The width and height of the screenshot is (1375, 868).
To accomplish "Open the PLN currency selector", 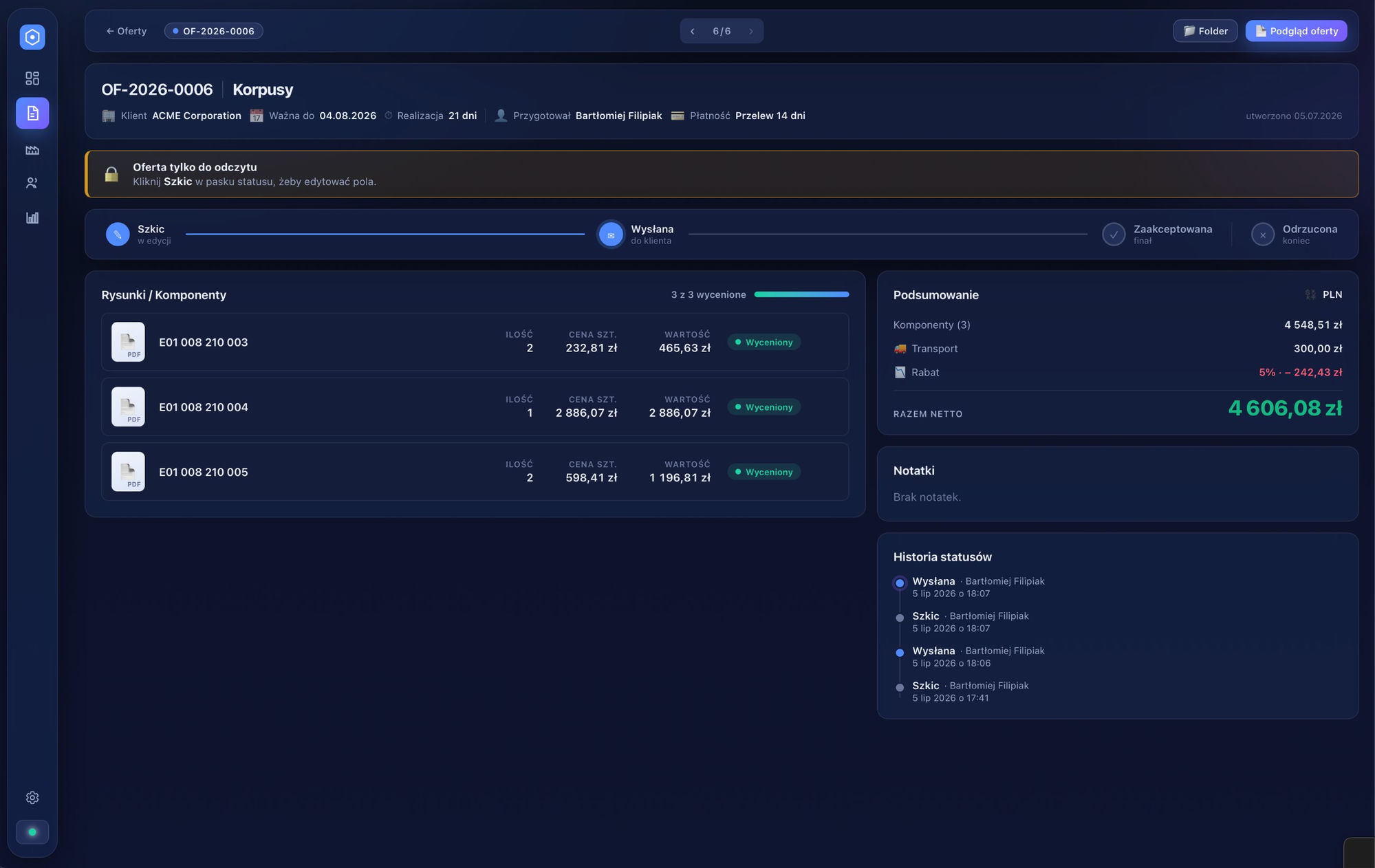I will click(1324, 295).
